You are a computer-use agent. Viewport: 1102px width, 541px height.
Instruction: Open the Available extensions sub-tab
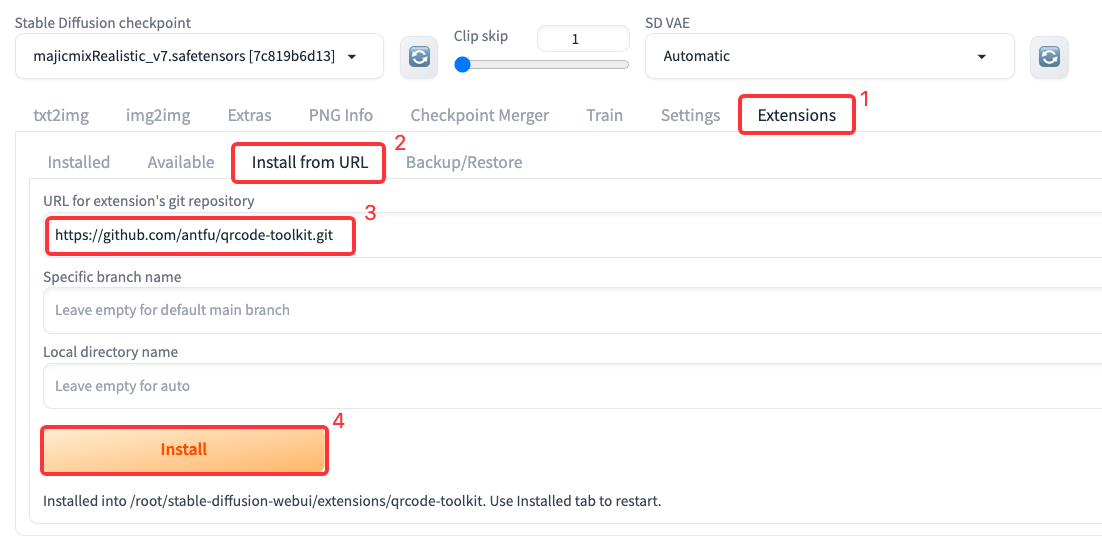[x=181, y=162]
